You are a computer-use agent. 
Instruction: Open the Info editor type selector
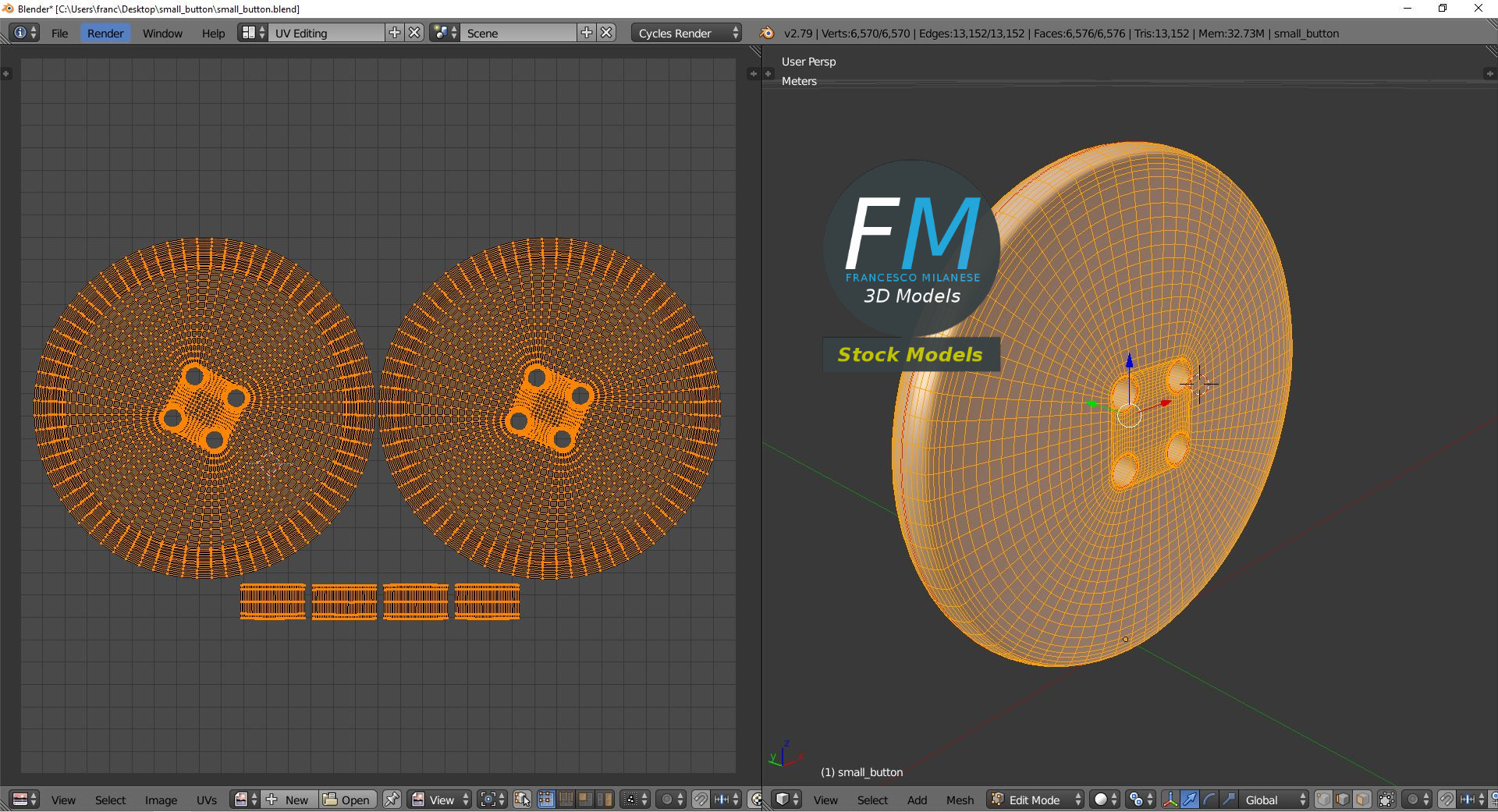tap(25, 33)
